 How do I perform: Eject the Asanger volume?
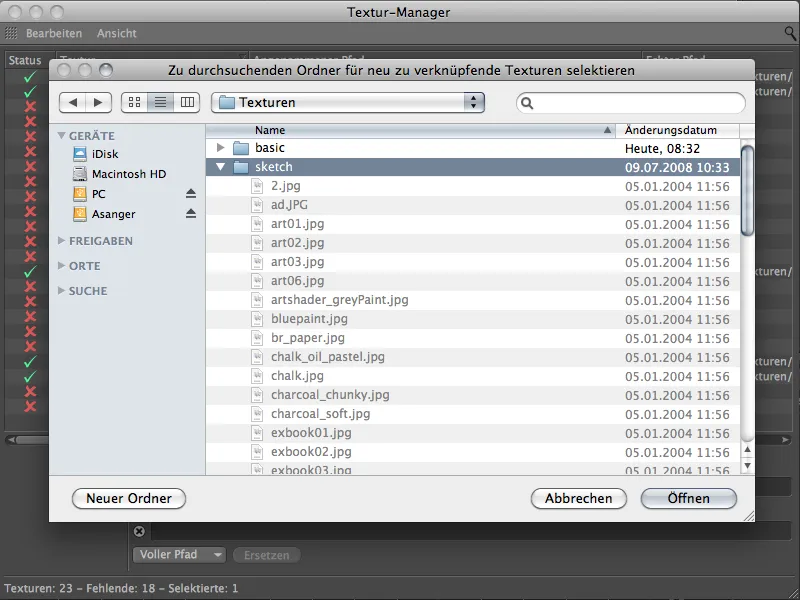click(191, 213)
